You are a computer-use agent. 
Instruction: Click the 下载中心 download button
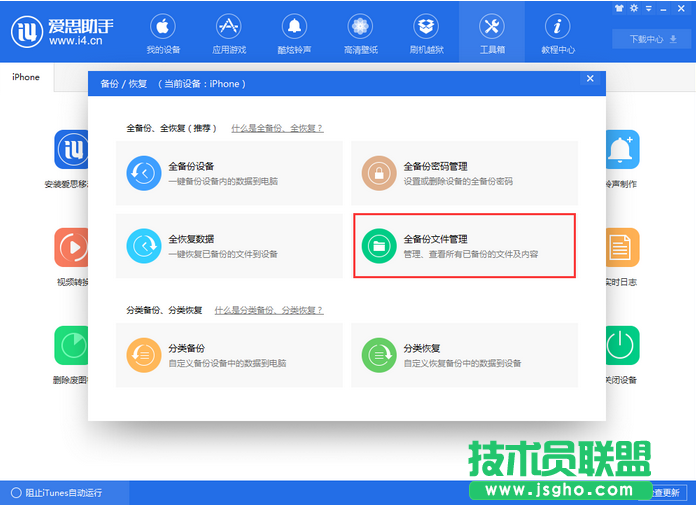pyautogui.click(x=652, y=39)
